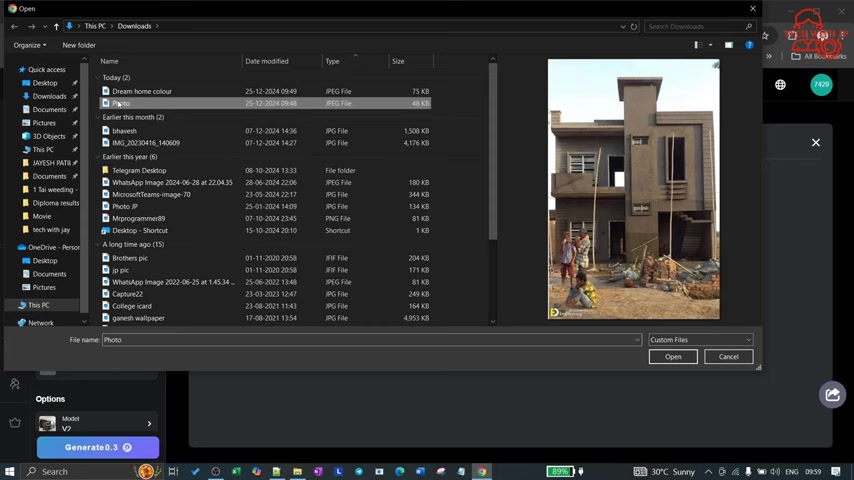Click the person sidebar icon in webpage
Viewport: 854px width, 480px height.
click(x=15, y=384)
